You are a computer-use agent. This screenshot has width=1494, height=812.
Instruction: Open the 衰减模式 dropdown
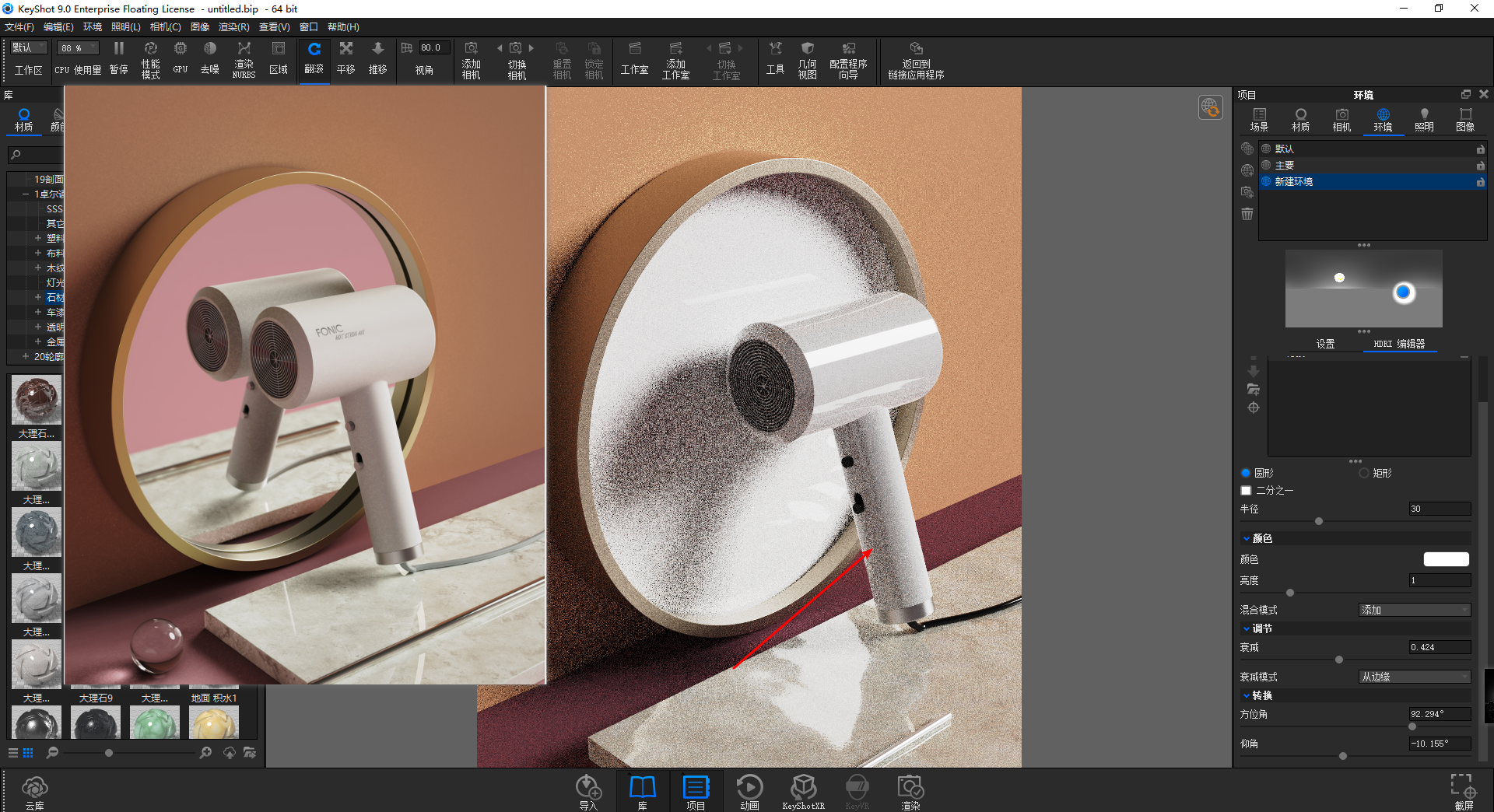click(x=1415, y=677)
